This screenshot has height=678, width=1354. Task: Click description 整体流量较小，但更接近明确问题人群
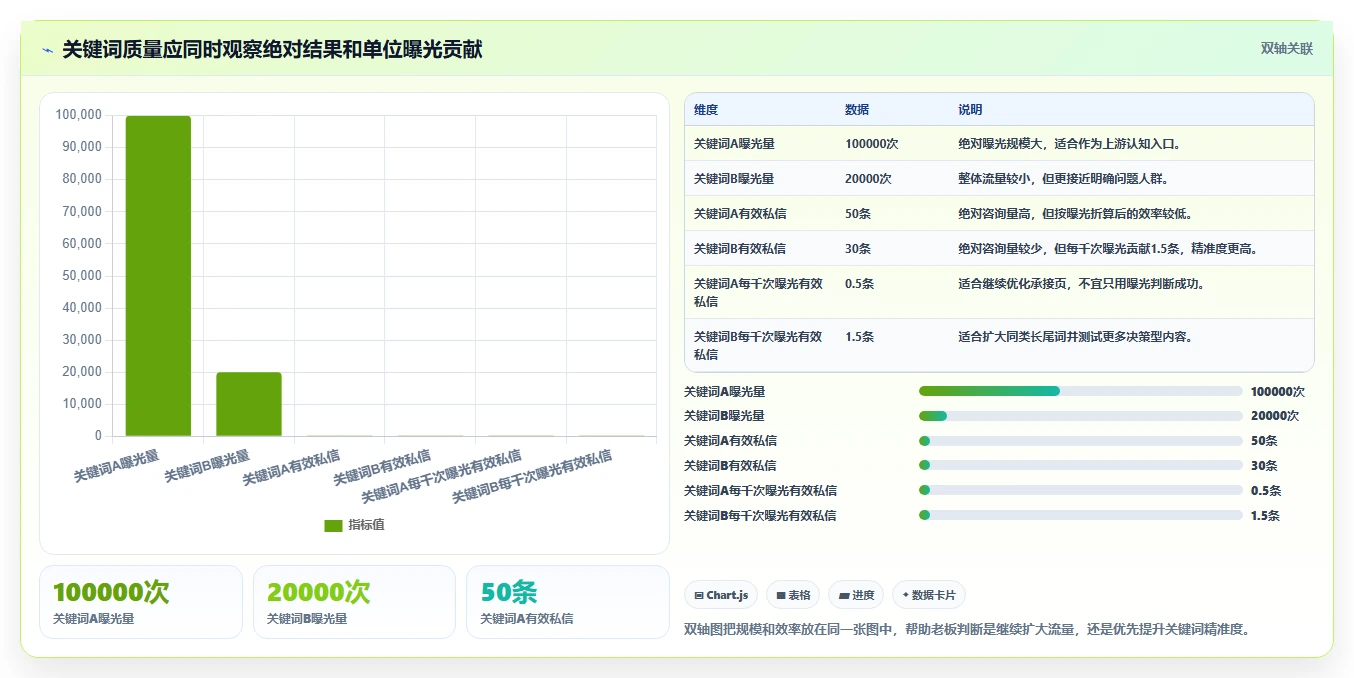[1064, 179]
